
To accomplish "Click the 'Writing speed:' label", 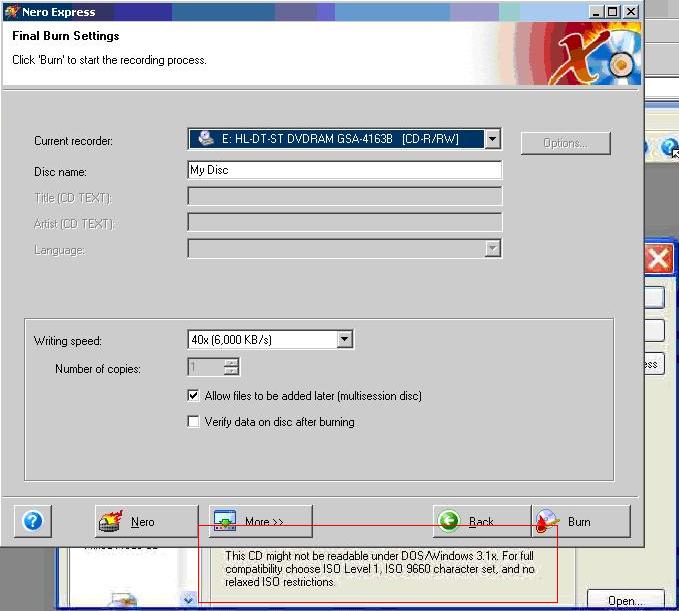I will click(x=68, y=341).
